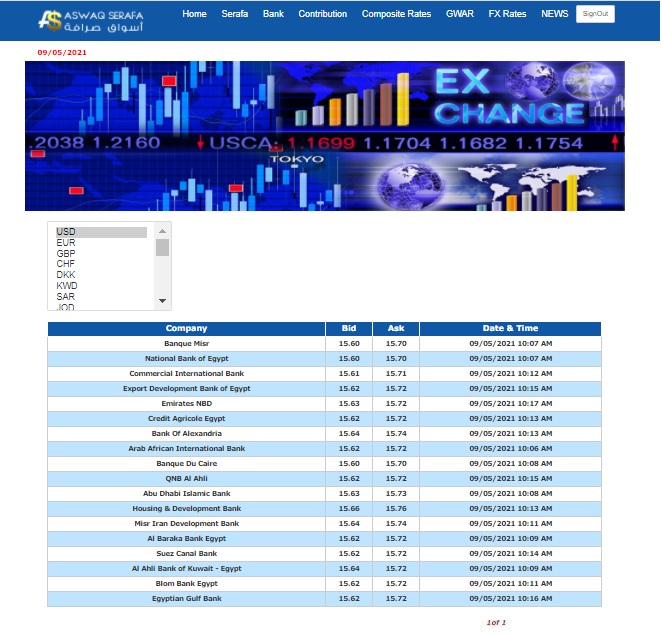Click the 1of 1 page indicator
This screenshot has width=662, height=635.
pos(496,623)
